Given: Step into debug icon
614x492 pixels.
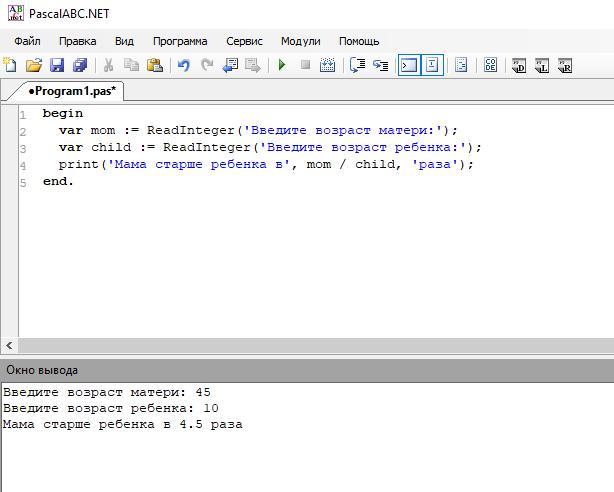Looking at the screenshot, I should click(381, 65).
